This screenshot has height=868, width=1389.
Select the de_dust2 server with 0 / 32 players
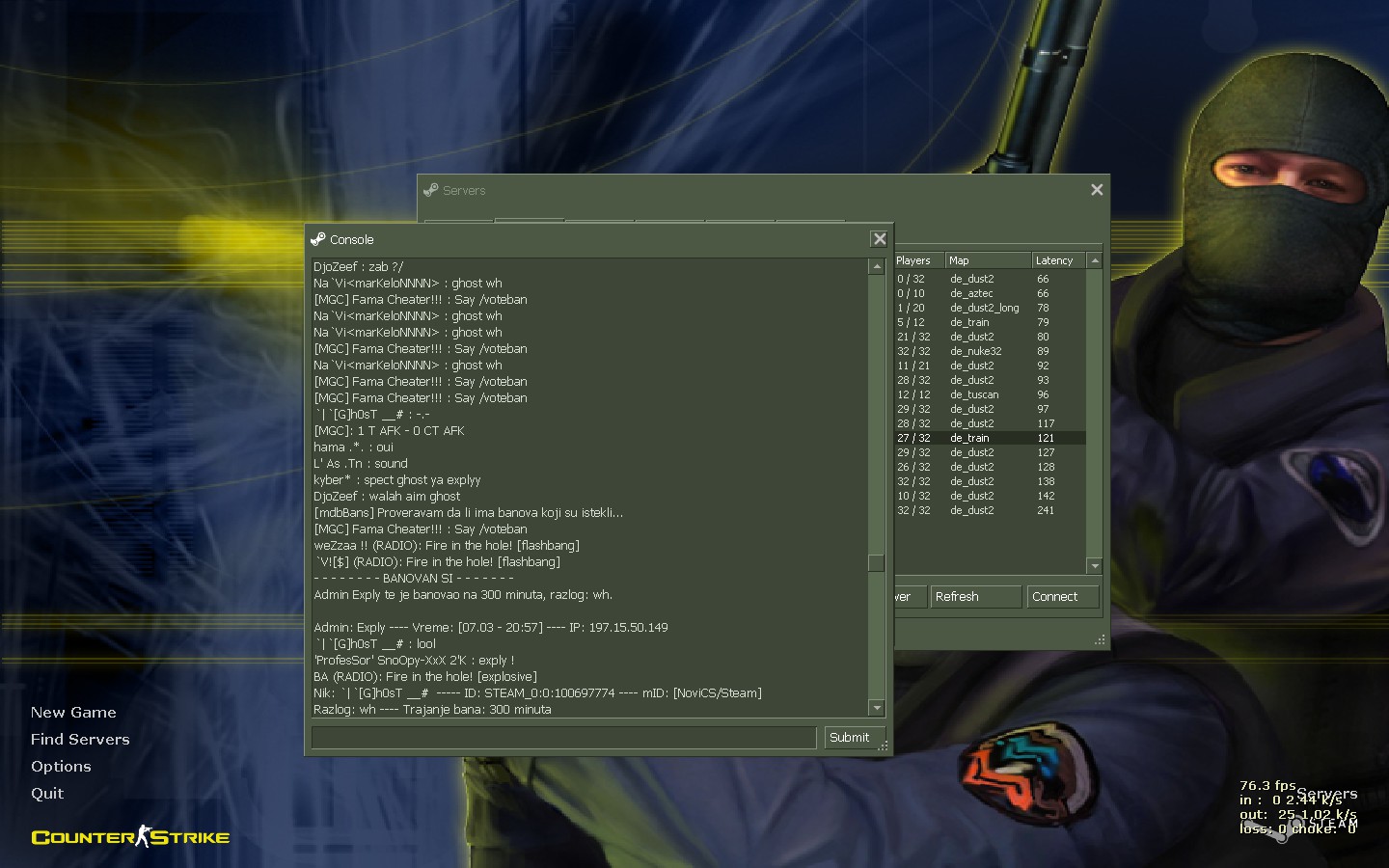[990, 279]
